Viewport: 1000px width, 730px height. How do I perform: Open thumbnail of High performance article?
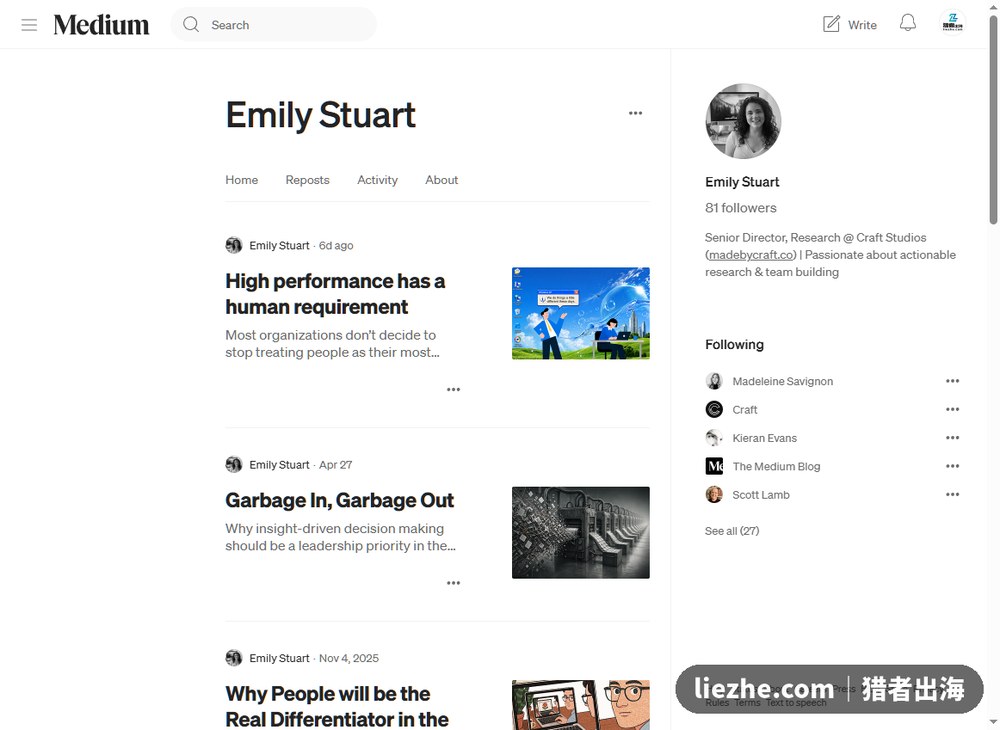click(580, 313)
